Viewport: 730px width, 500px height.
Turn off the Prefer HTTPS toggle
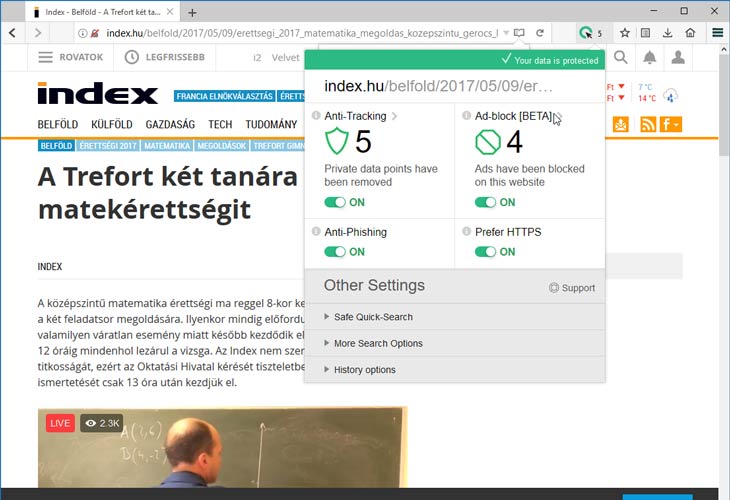[x=486, y=252]
